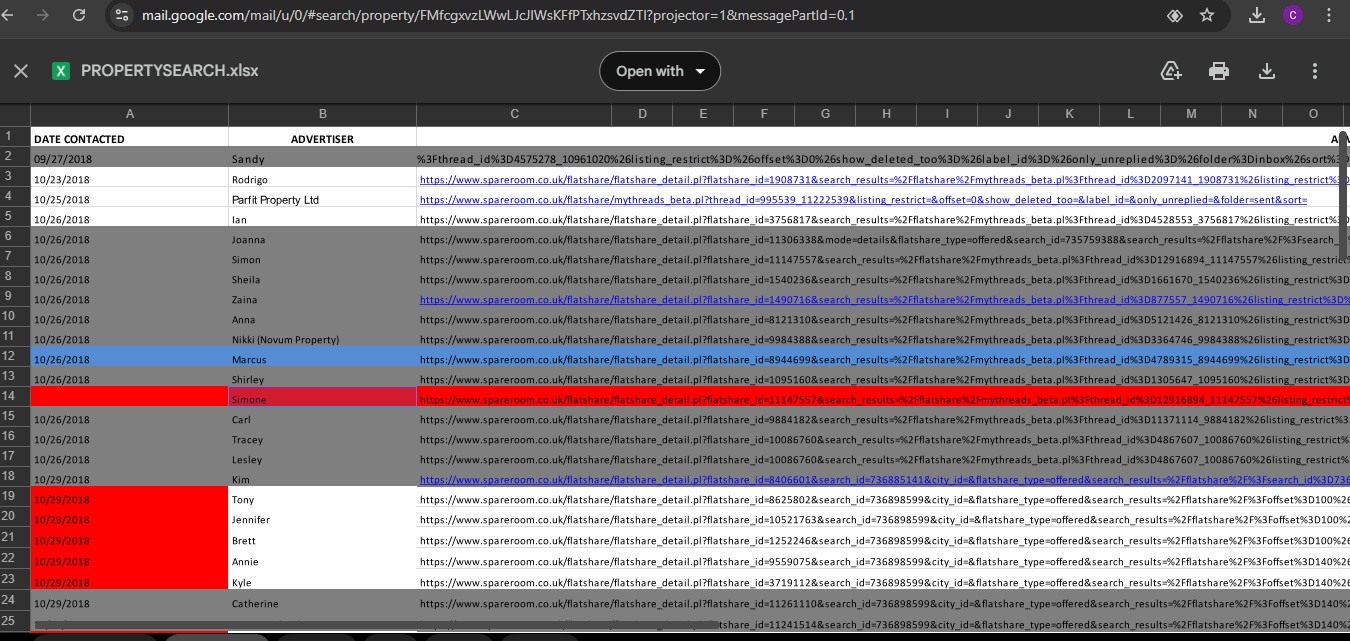
Task: View site information icon in address bar
Action: 122,16
